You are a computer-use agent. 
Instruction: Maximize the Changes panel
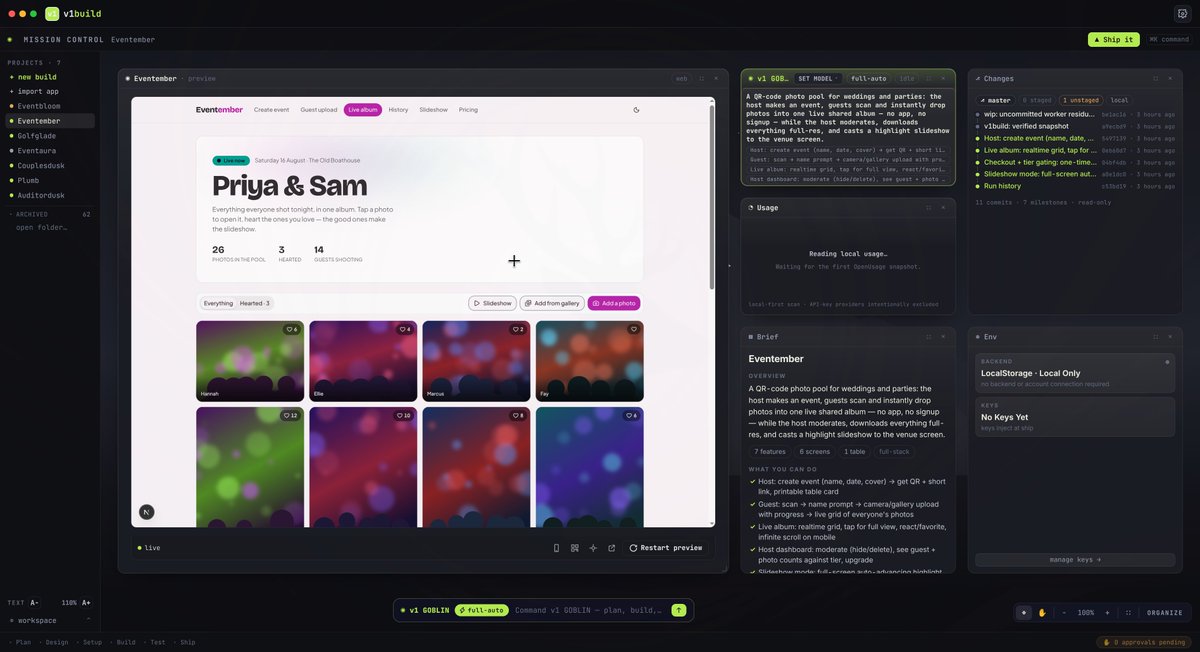1156,78
